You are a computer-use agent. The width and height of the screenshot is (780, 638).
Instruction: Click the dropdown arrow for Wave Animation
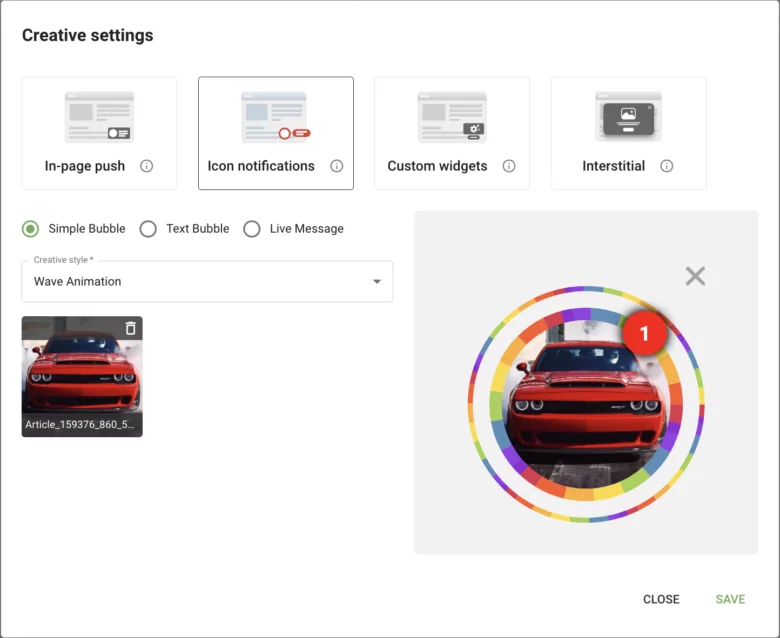coord(377,282)
